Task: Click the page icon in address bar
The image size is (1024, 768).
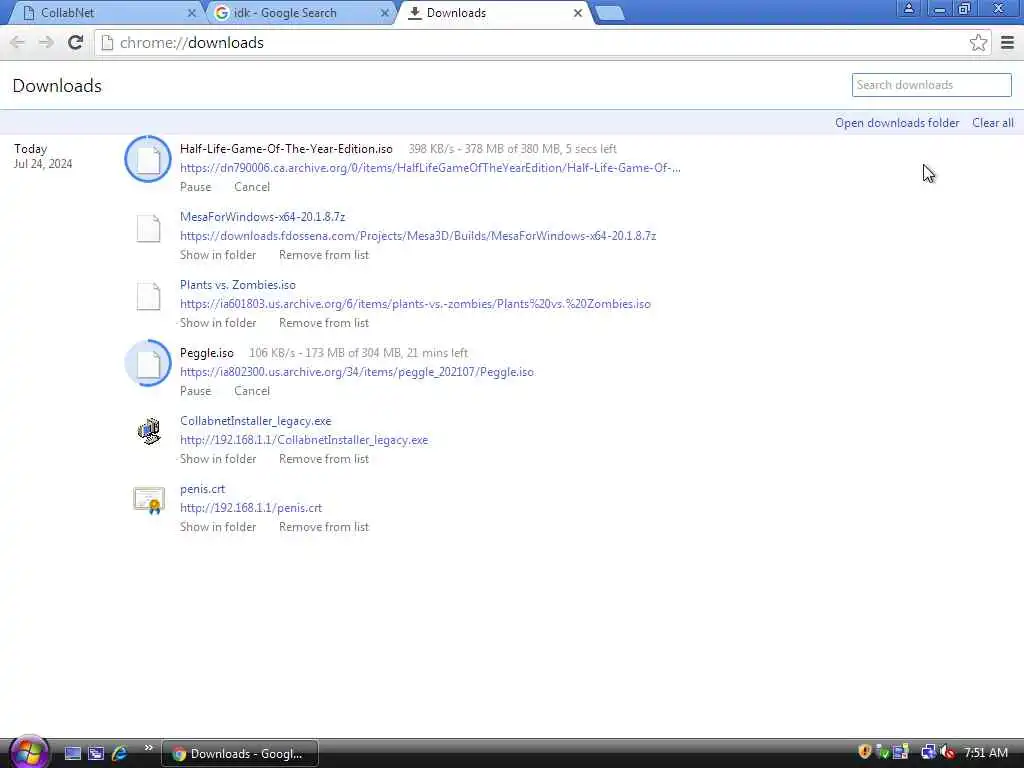Action: point(108,42)
